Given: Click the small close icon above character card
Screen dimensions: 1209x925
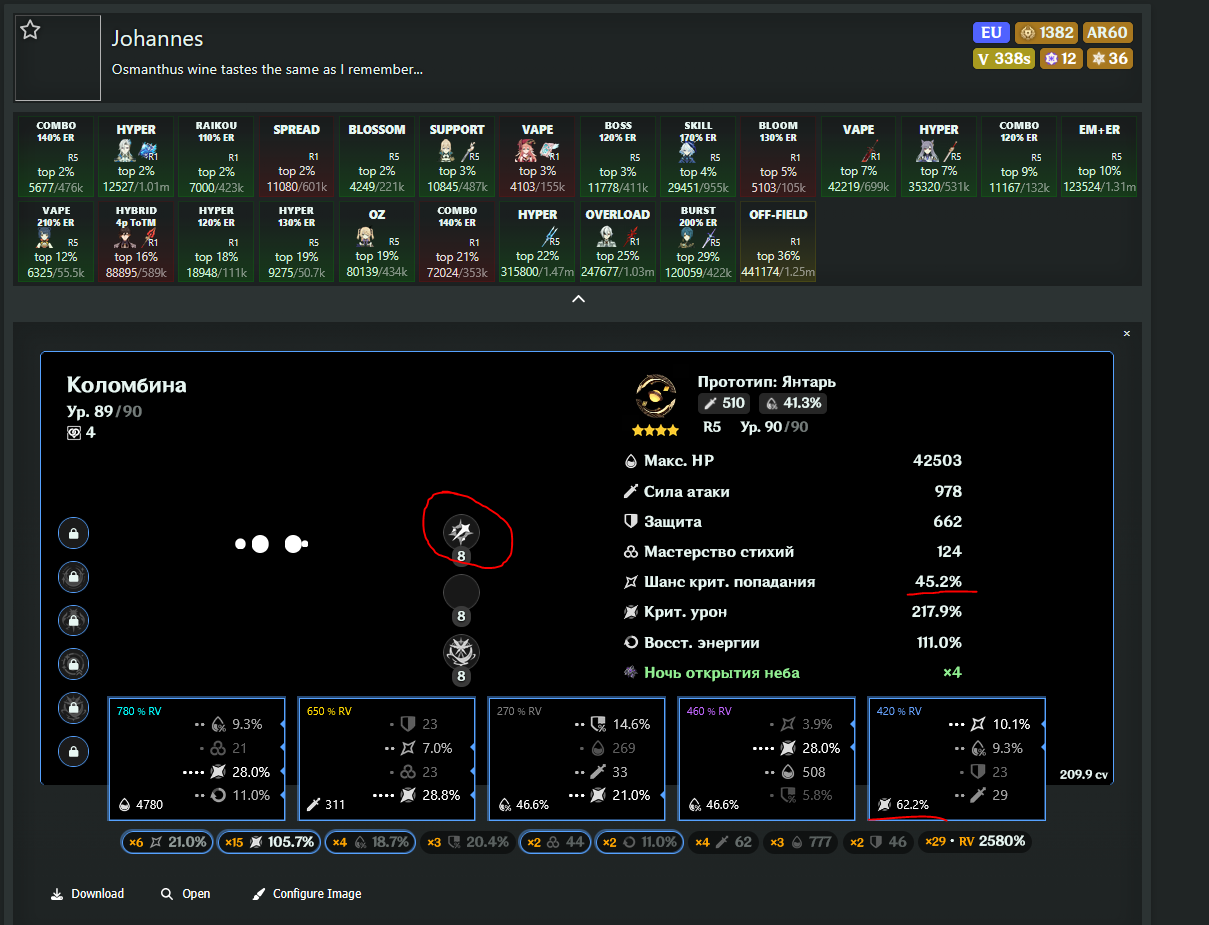Looking at the screenshot, I should 1126,333.
